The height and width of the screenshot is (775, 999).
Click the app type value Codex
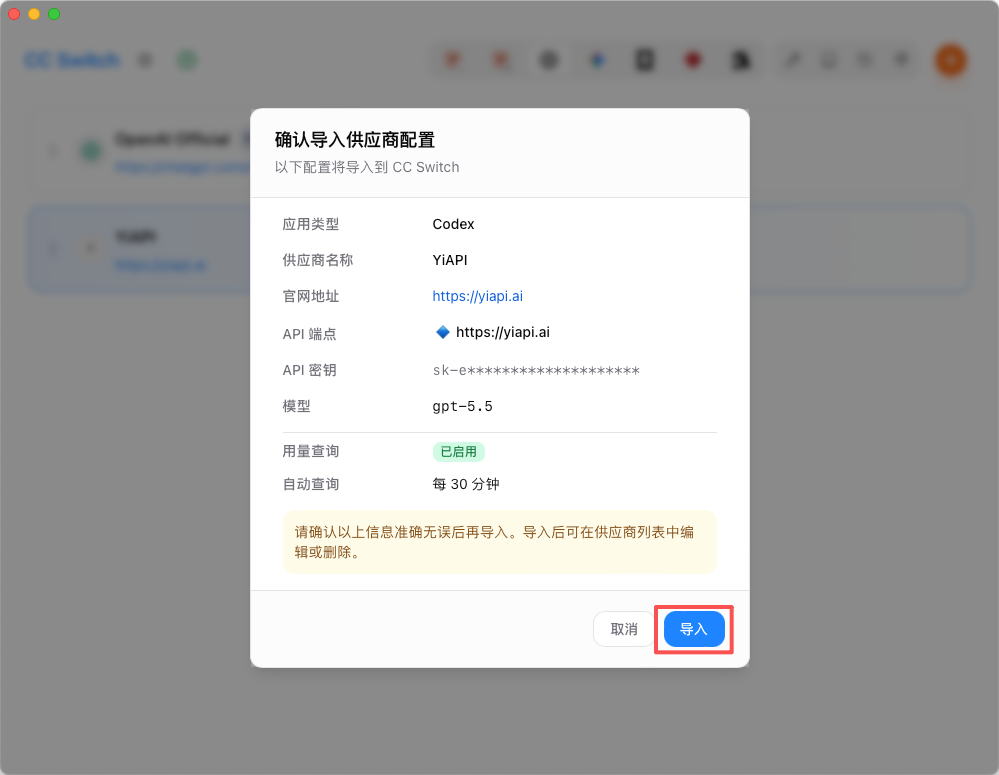click(453, 224)
